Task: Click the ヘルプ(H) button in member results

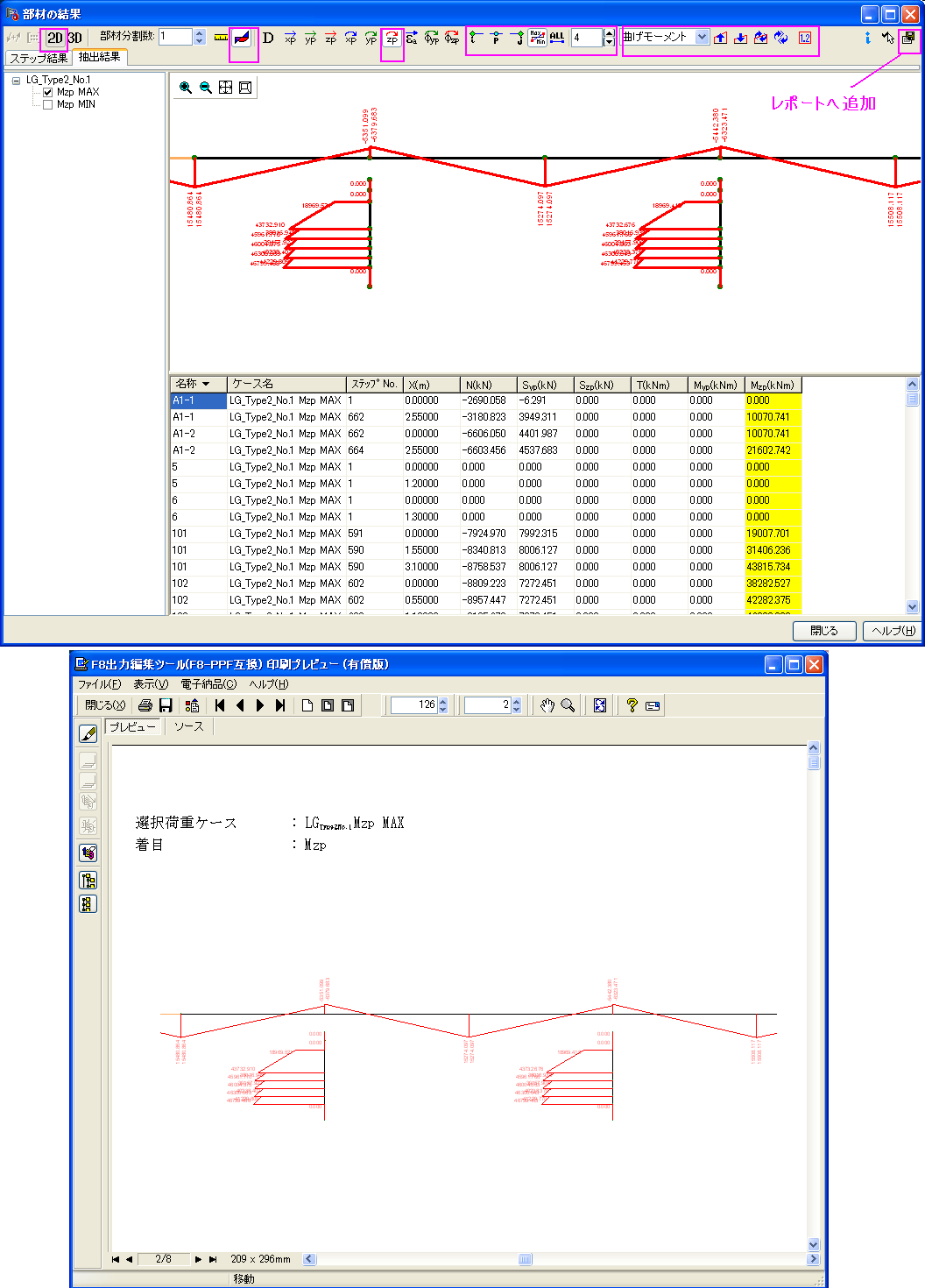Action: (x=893, y=631)
